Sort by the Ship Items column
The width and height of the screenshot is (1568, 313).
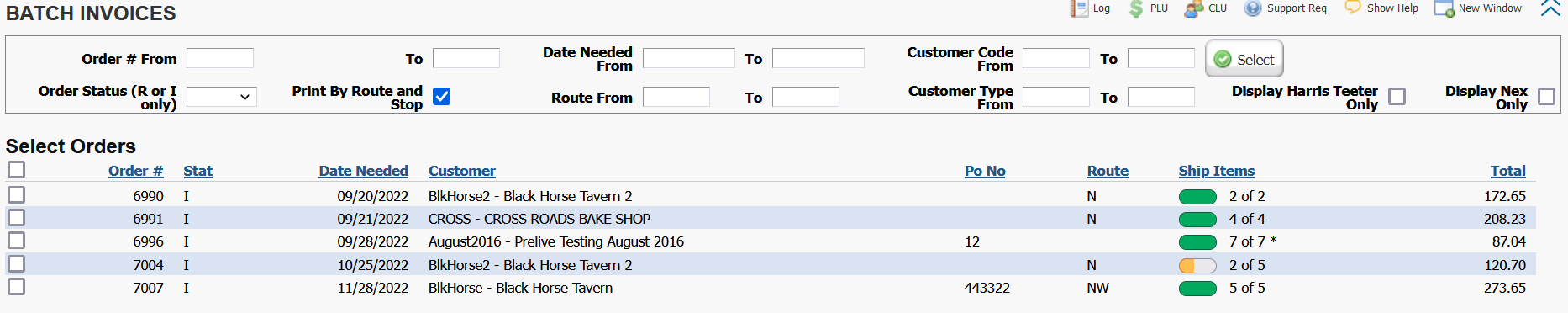(x=1216, y=171)
